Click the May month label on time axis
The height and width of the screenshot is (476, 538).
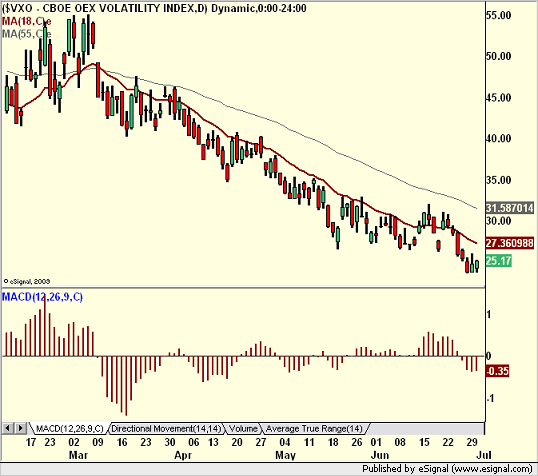point(285,455)
